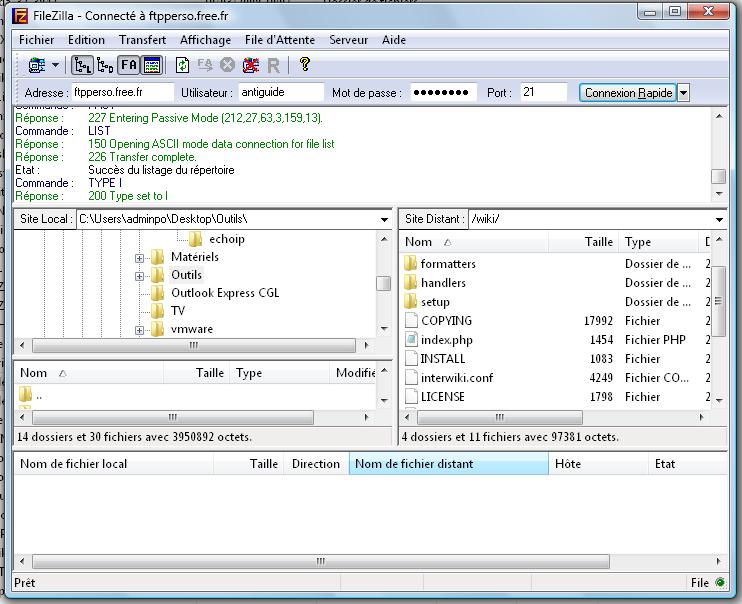The width and height of the screenshot is (742, 604).
Task: Open the Affichage menu
Action: pos(205,40)
